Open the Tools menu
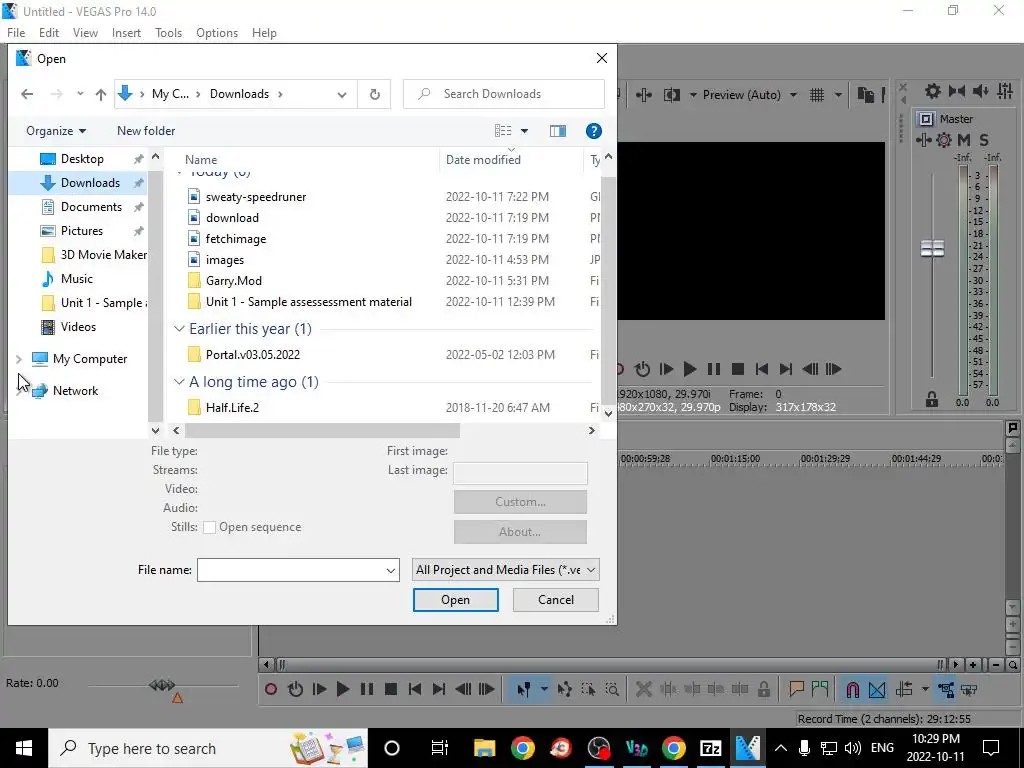 168,33
